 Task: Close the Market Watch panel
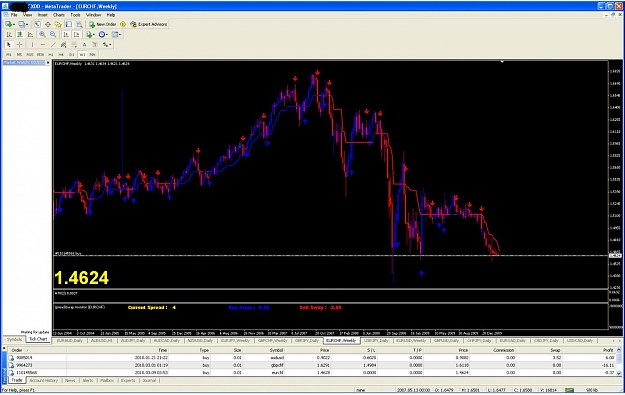(48, 63)
